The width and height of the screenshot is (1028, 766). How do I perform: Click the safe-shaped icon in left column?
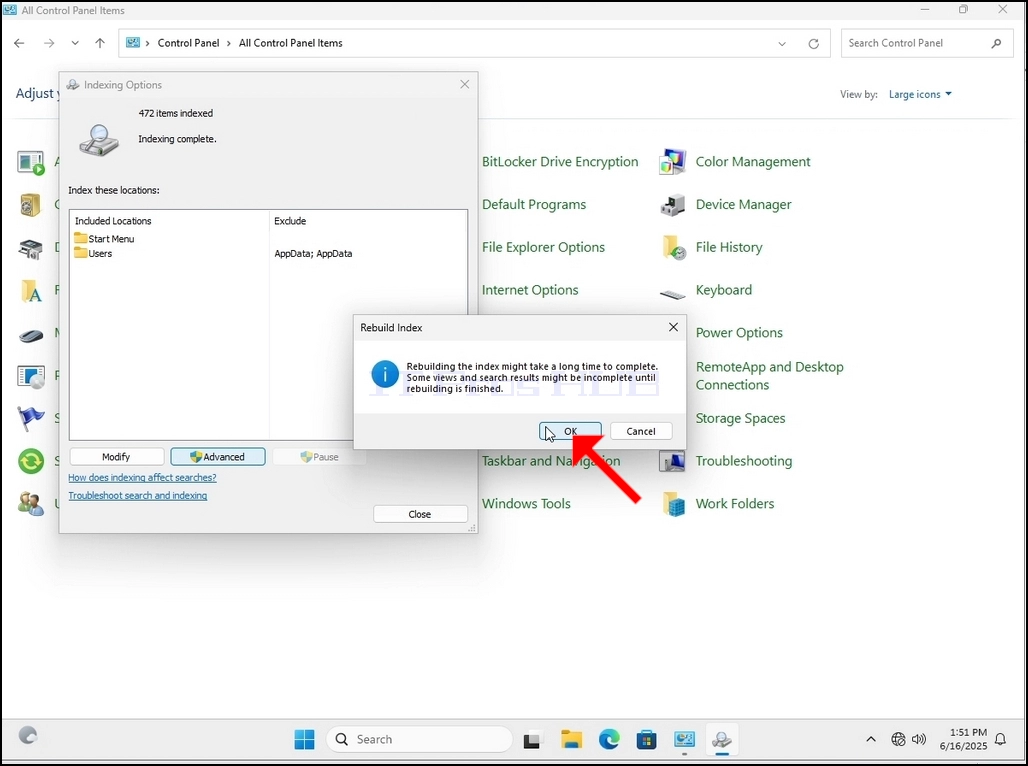click(x=31, y=205)
